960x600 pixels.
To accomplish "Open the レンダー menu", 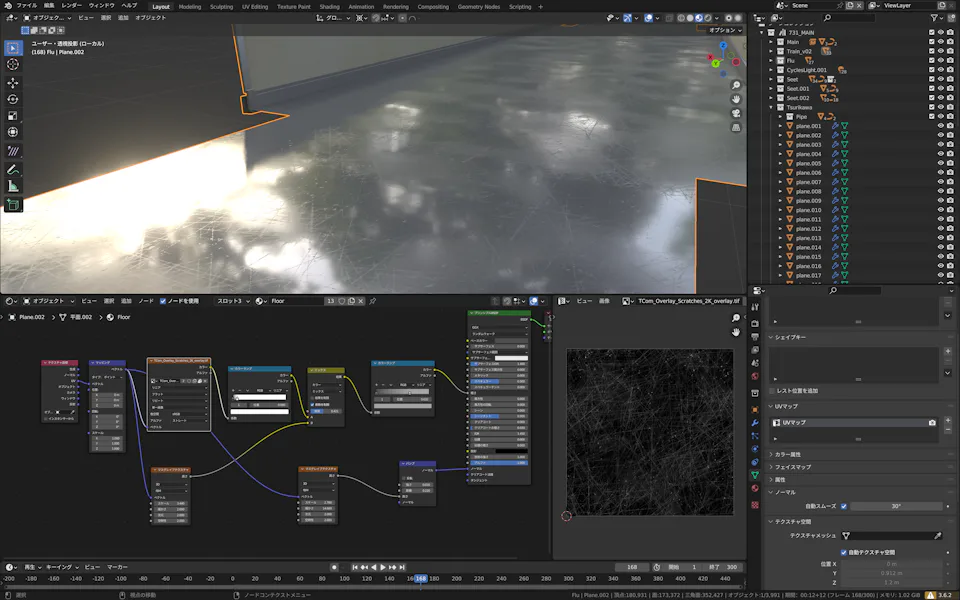I will tap(71, 6).
